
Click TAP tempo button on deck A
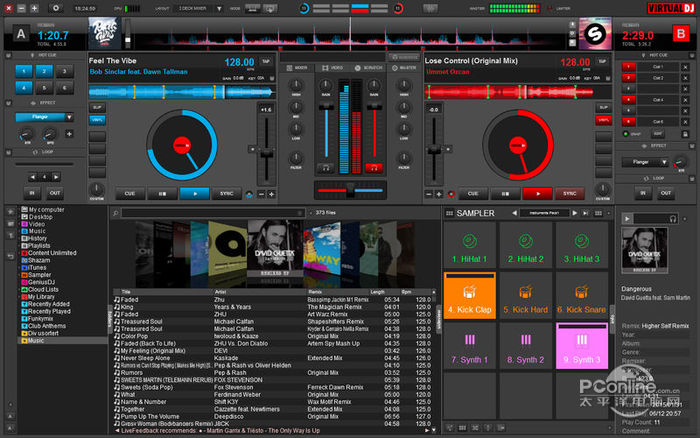click(265, 61)
